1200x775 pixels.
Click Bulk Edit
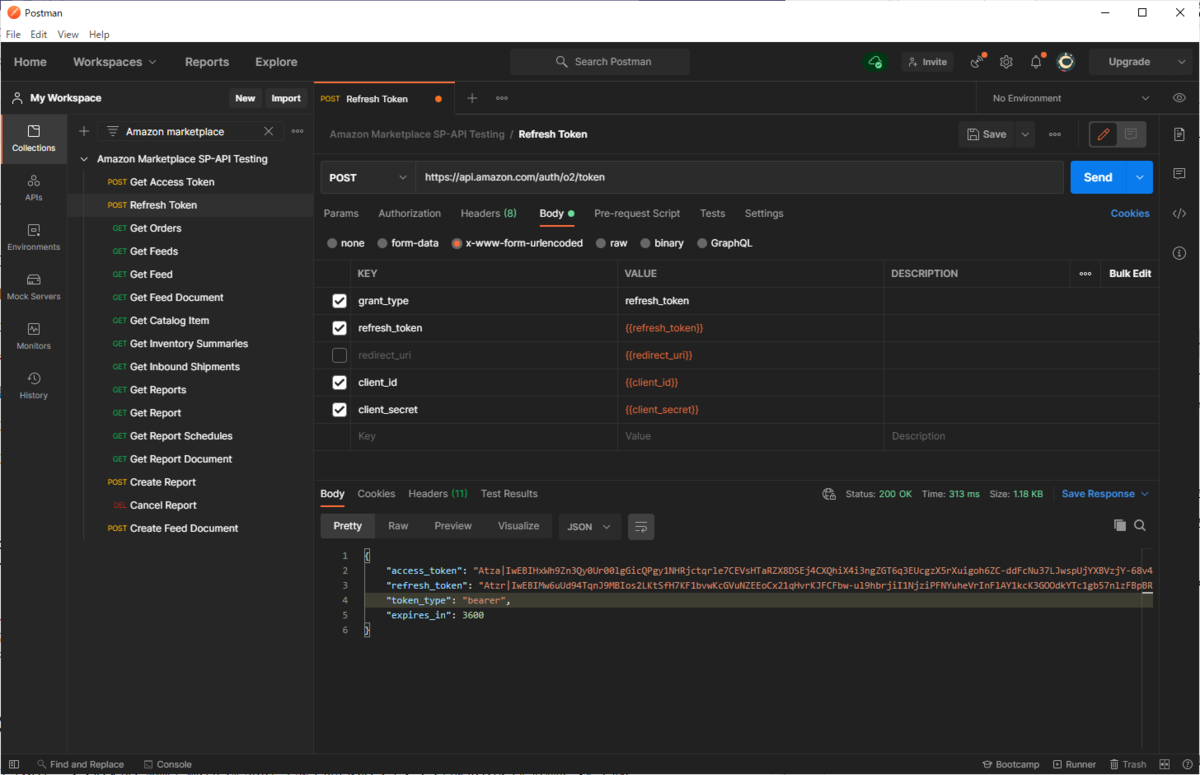point(1130,273)
